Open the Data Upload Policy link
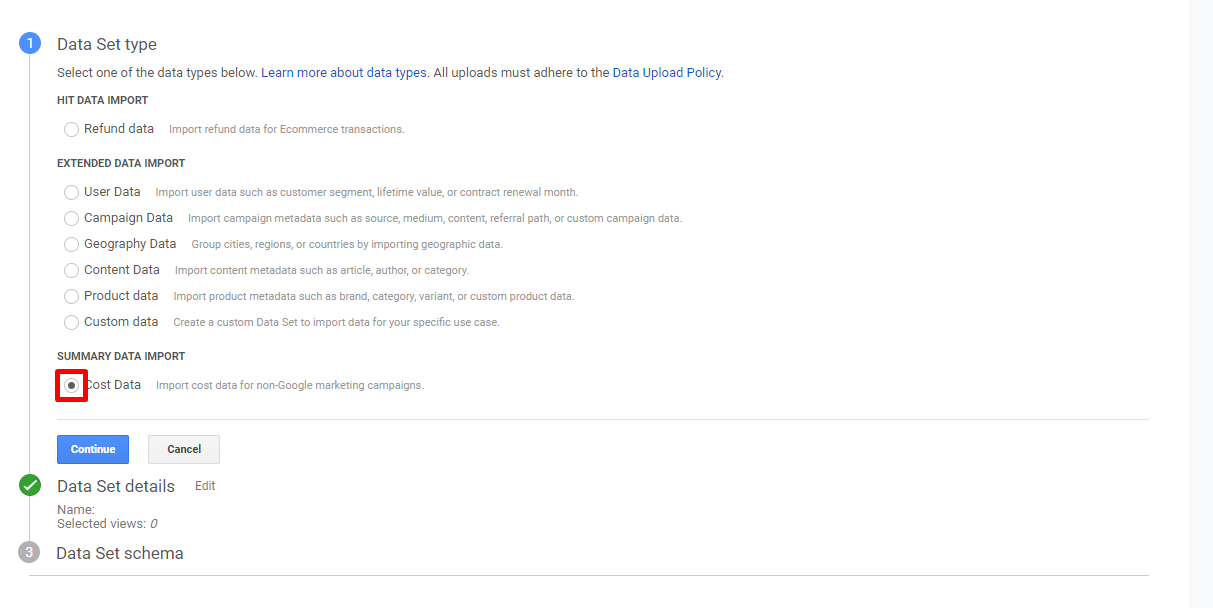 tap(666, 73)
